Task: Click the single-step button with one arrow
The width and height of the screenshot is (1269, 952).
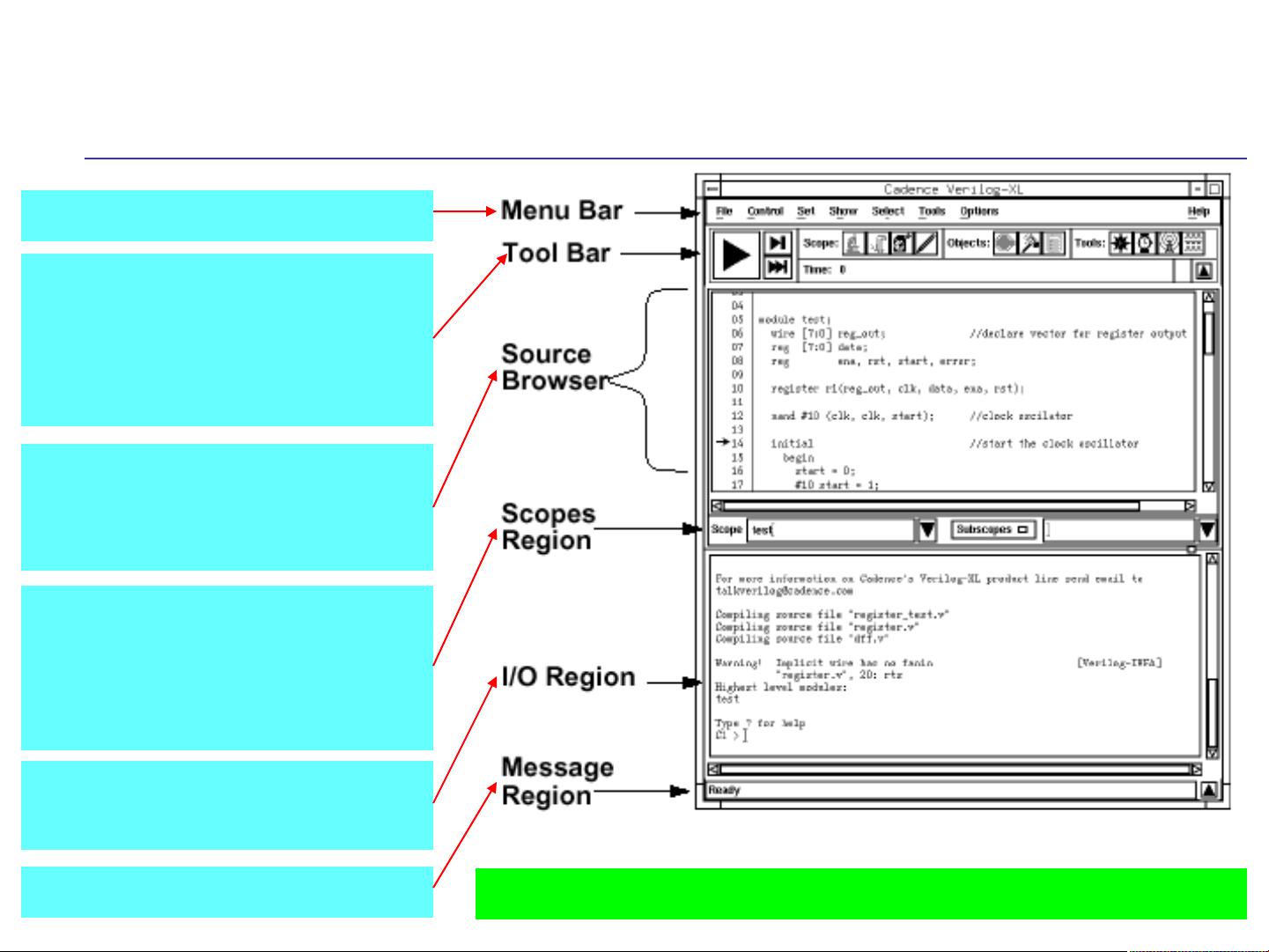Action: tap(778, 243)
